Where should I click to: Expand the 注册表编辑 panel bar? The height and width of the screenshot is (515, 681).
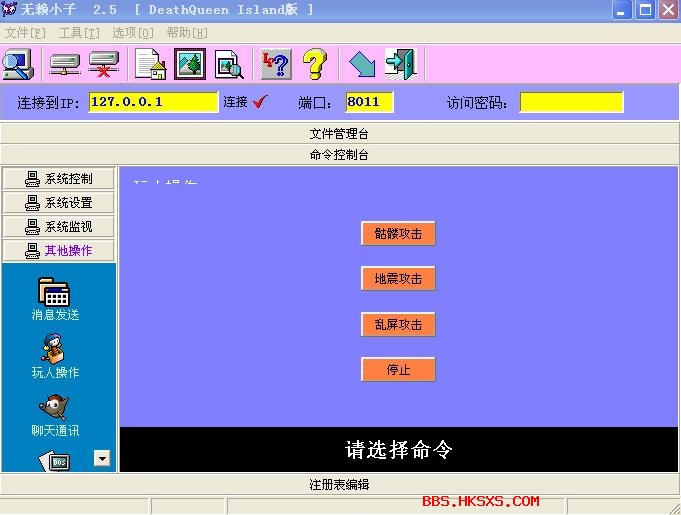point(339,484)
